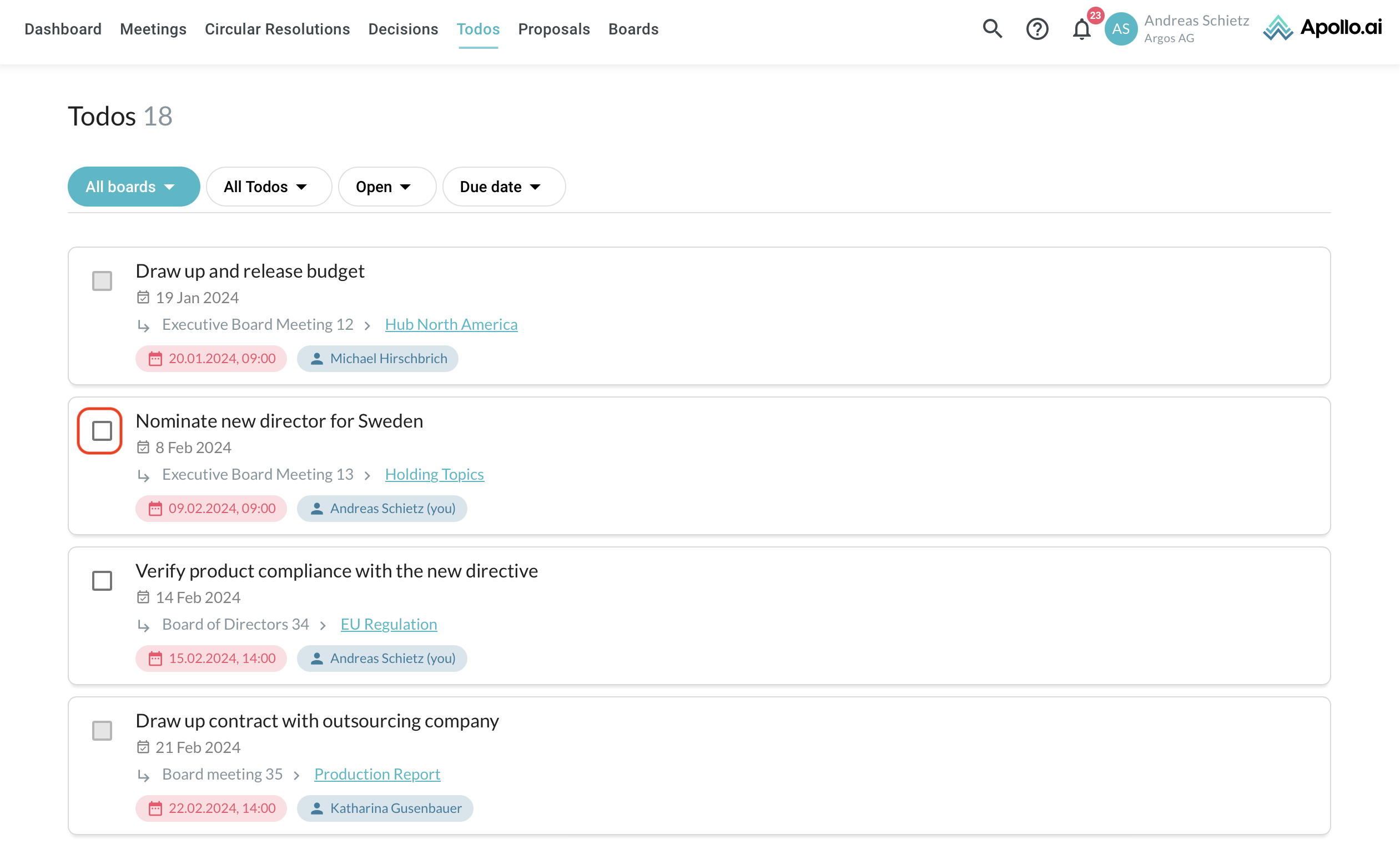Click person icon beside Michael Hirschbrich
Image resolution: width=1400 pixels, height=844 pixels.
[x=317, y=359]
